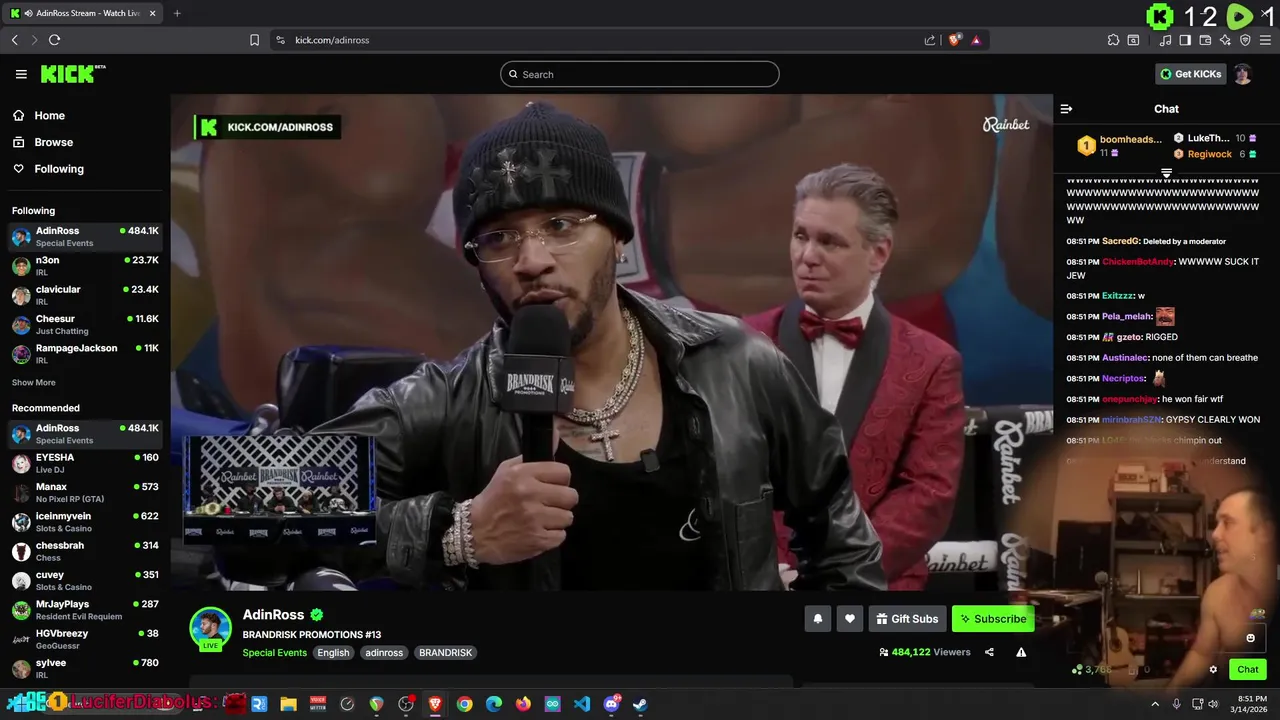Click the BRANDRISK tag
Image resolution: width=1280 pixels, height=720 pixels.
(445, 653)
